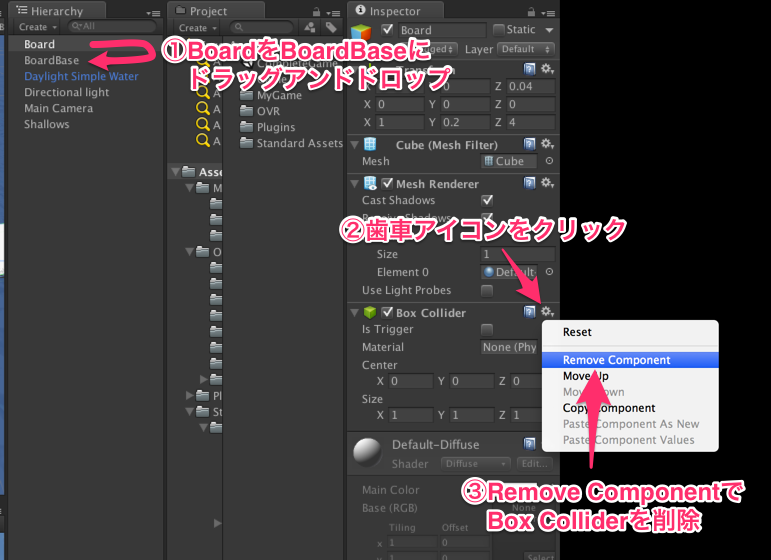The width and height of the screenshot is (771, 560).
Task: Click the Materials Size value field
Action: pos(518,254)
